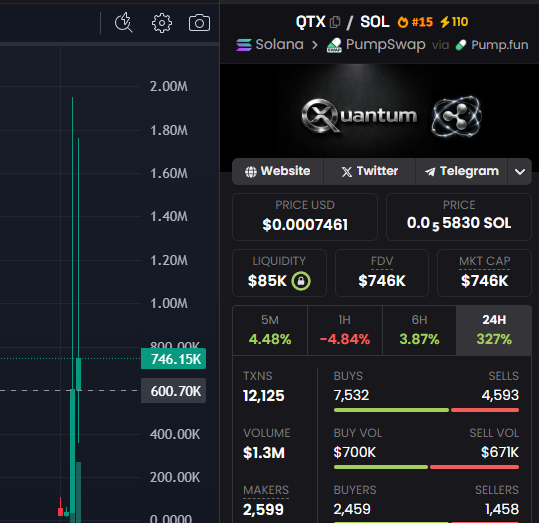Open the project Telegram link

tap(461, 171)
